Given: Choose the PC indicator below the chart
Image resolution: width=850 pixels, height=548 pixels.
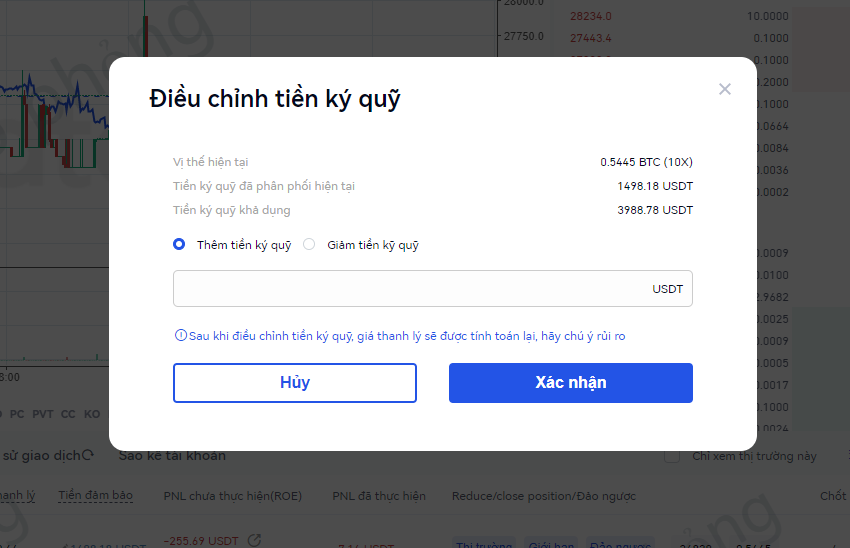Looking at the screenshot, I should point(17,414).
